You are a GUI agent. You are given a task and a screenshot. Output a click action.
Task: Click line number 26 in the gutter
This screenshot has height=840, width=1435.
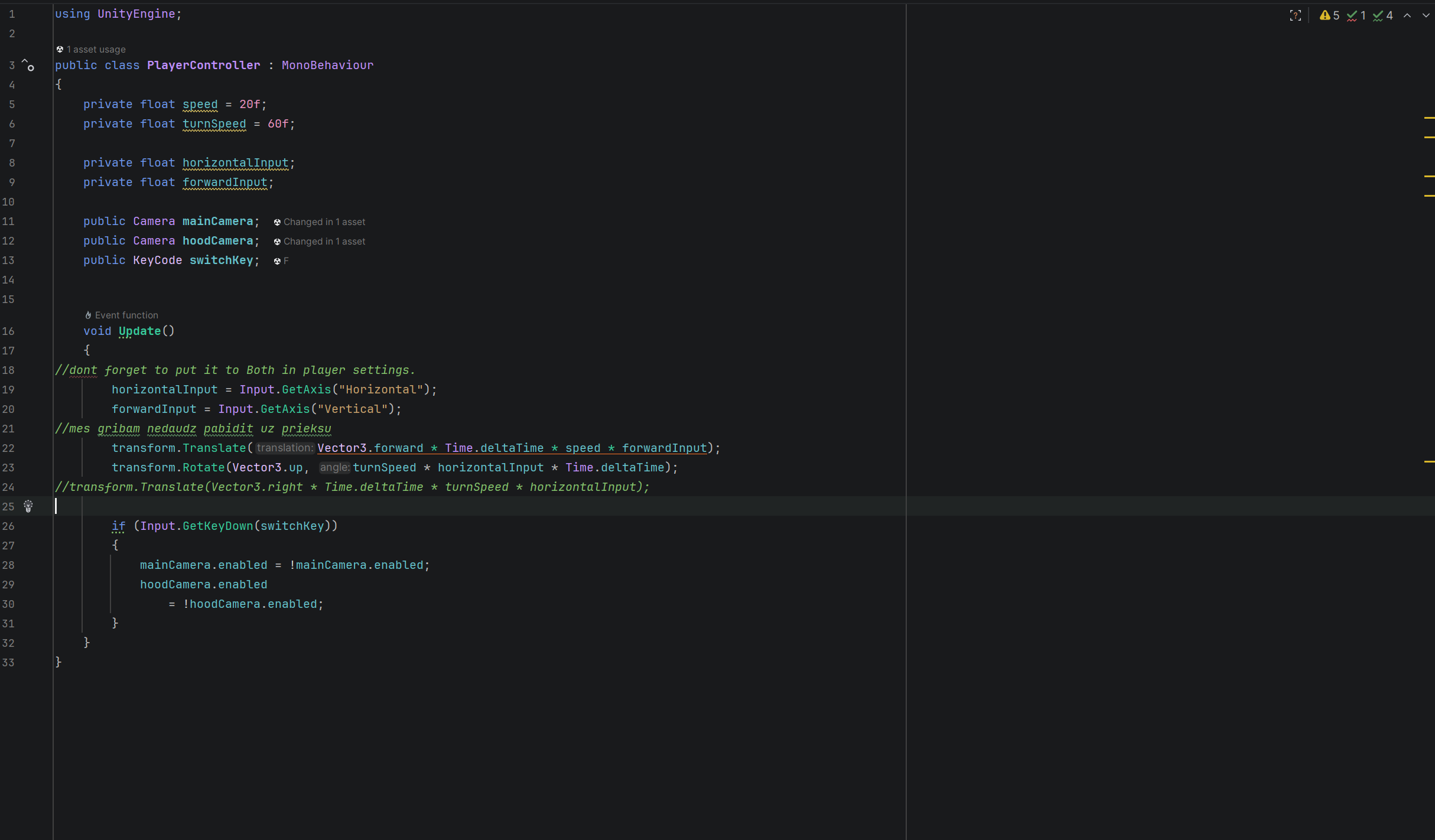(8, 526)
